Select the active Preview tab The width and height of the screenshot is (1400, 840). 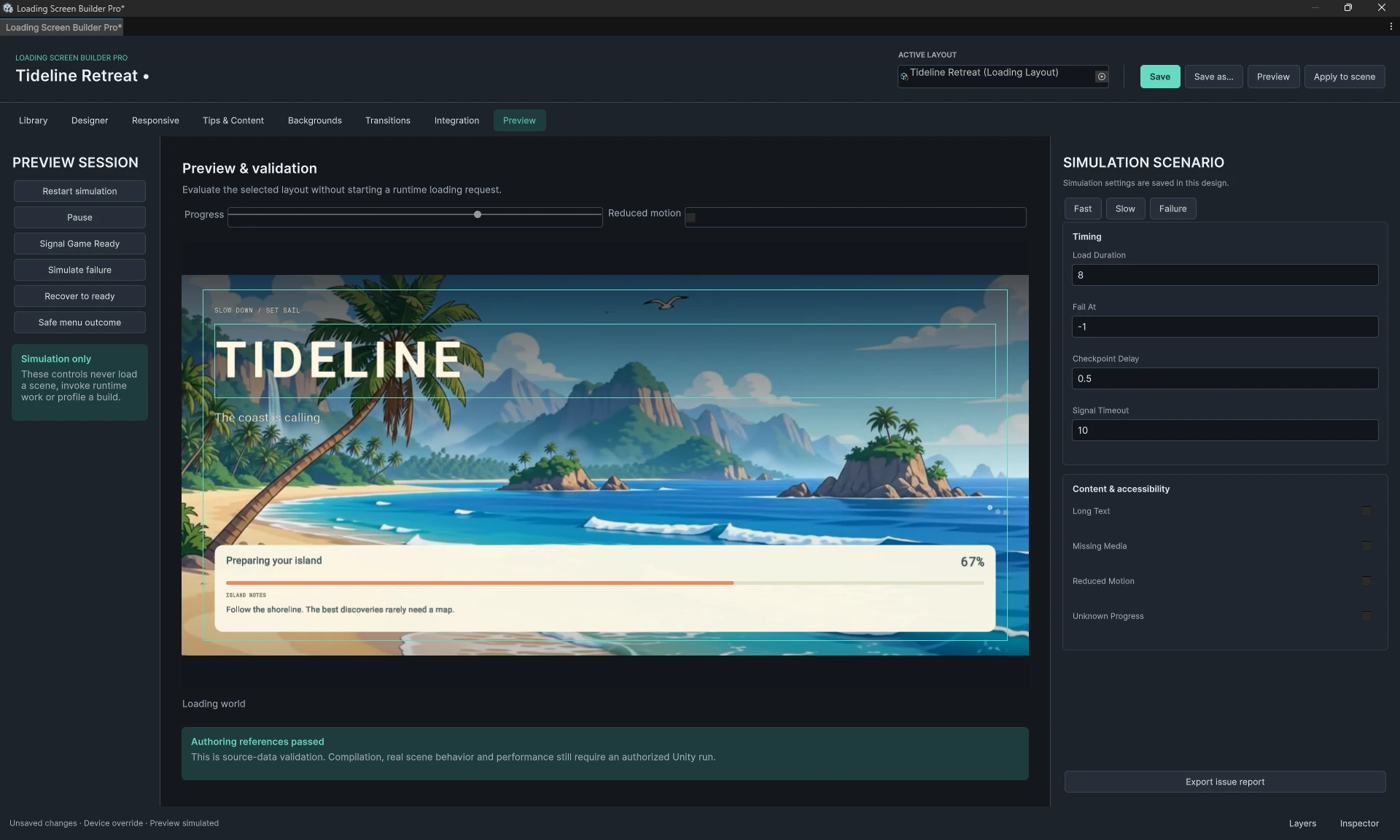pos(519,120)
